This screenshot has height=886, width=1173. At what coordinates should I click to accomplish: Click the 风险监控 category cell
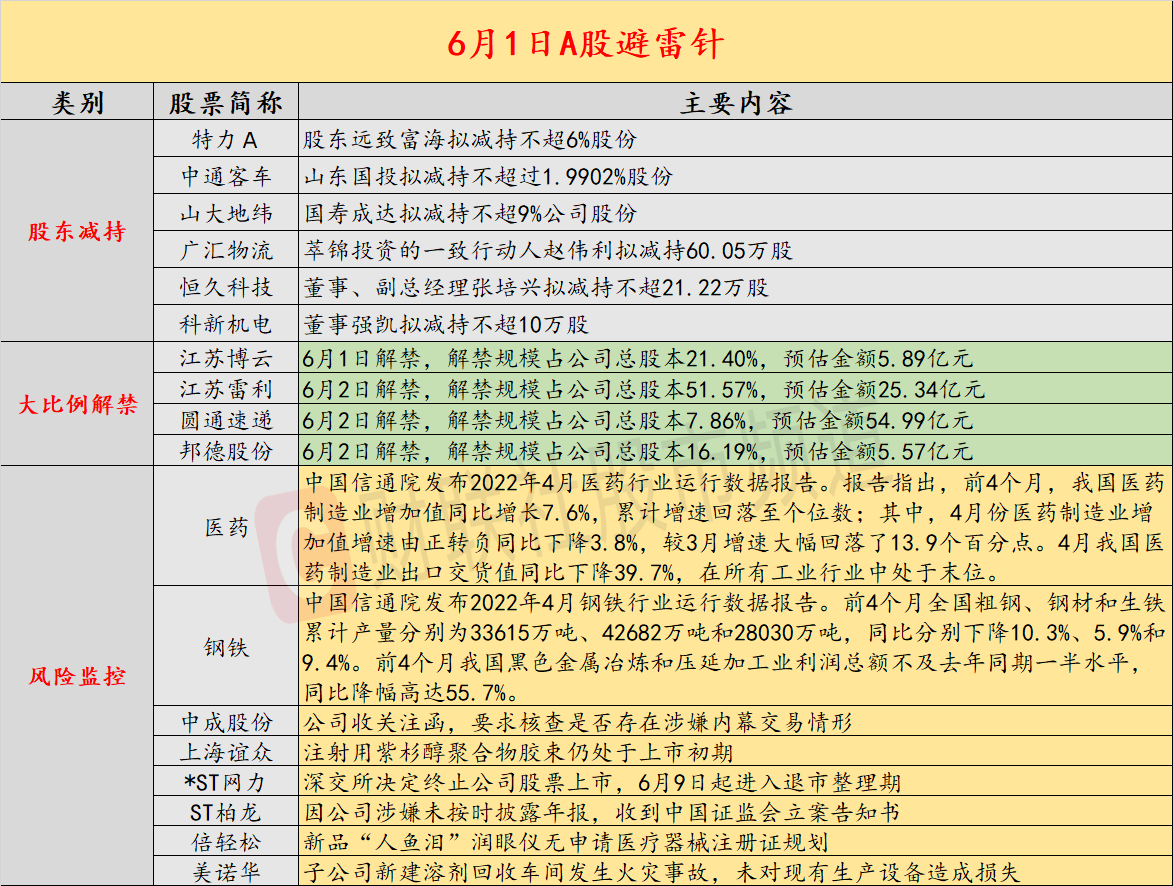[x=77, y=676]
